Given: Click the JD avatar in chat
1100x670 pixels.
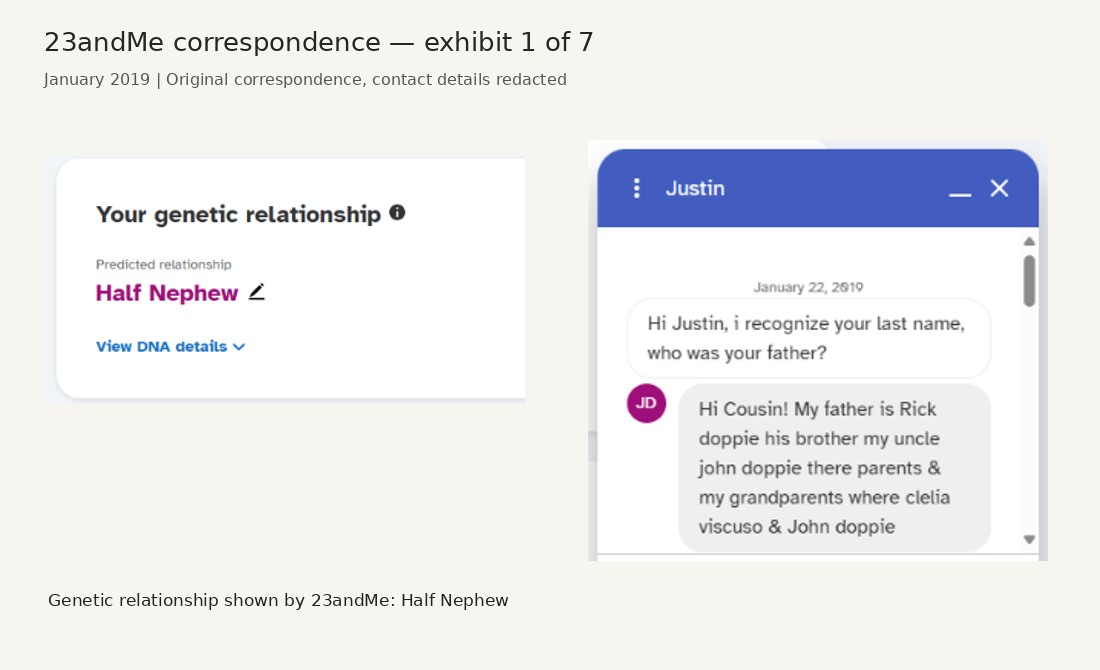Looking at the screenshot, I should coord(646,403).
